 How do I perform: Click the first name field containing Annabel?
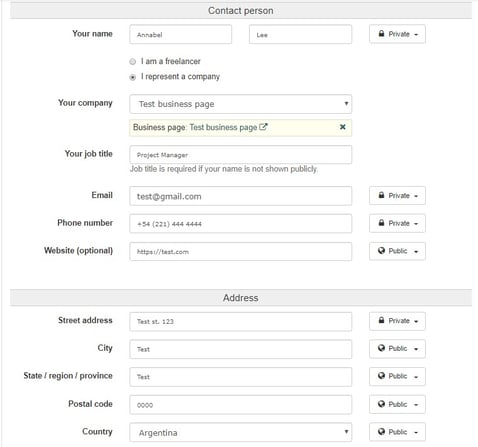pos(180,34)
